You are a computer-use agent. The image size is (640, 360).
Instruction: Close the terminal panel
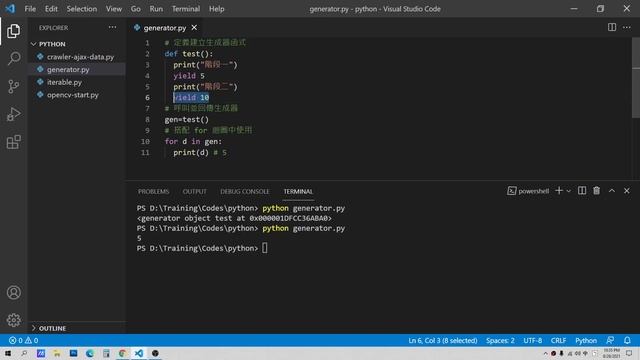pos(627,191)
